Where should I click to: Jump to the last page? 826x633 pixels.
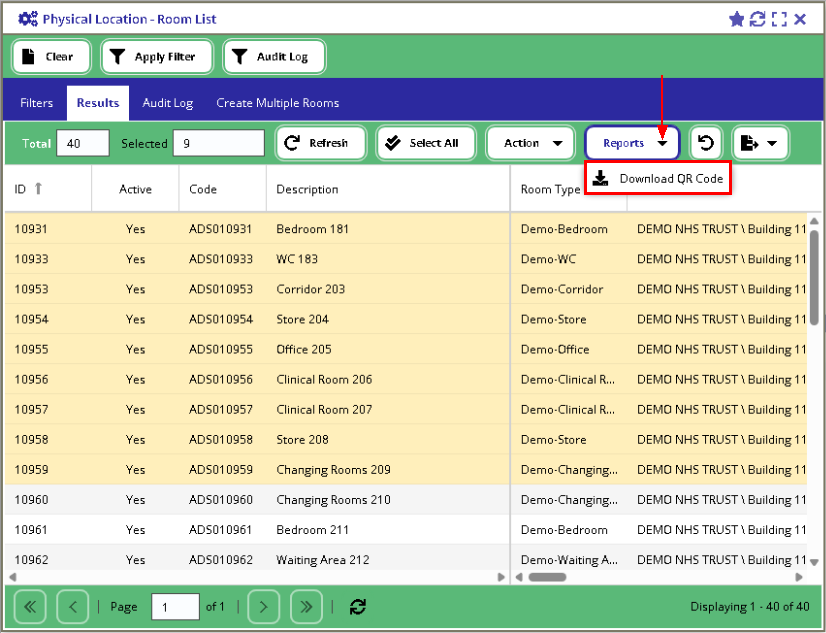(x=306, y=607)
